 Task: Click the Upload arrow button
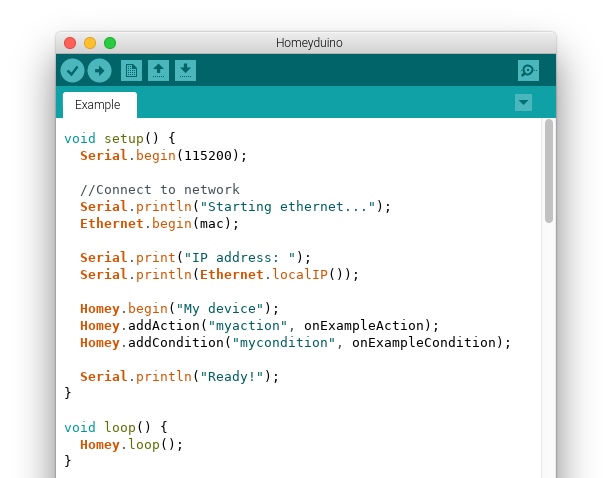[x=100, y=71]
